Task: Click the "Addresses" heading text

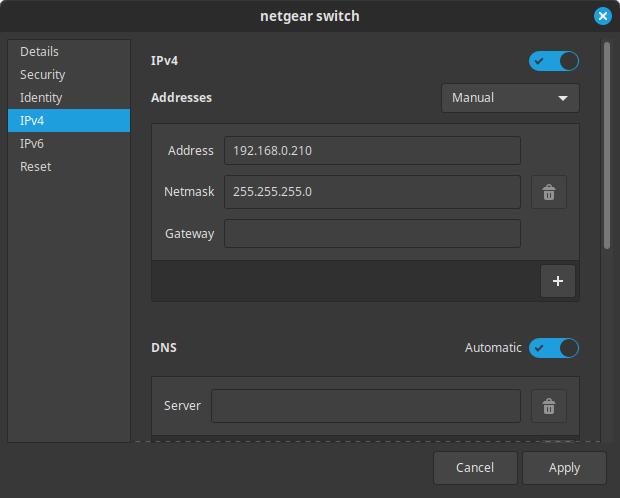Action: pyautogui.click(x=181, y=98)
